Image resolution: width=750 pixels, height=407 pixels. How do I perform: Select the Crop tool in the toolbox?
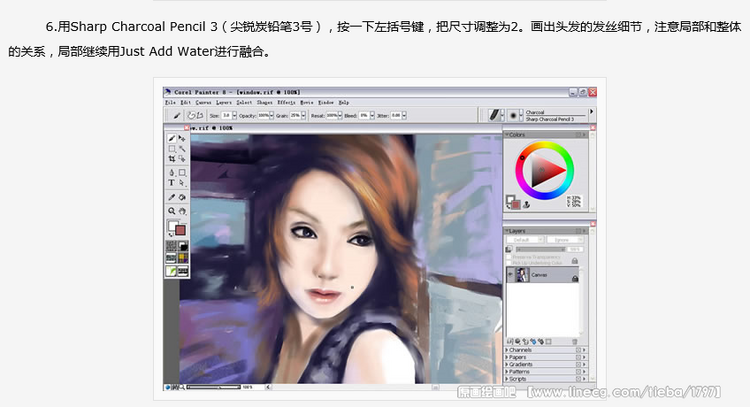tap(172, 159)
